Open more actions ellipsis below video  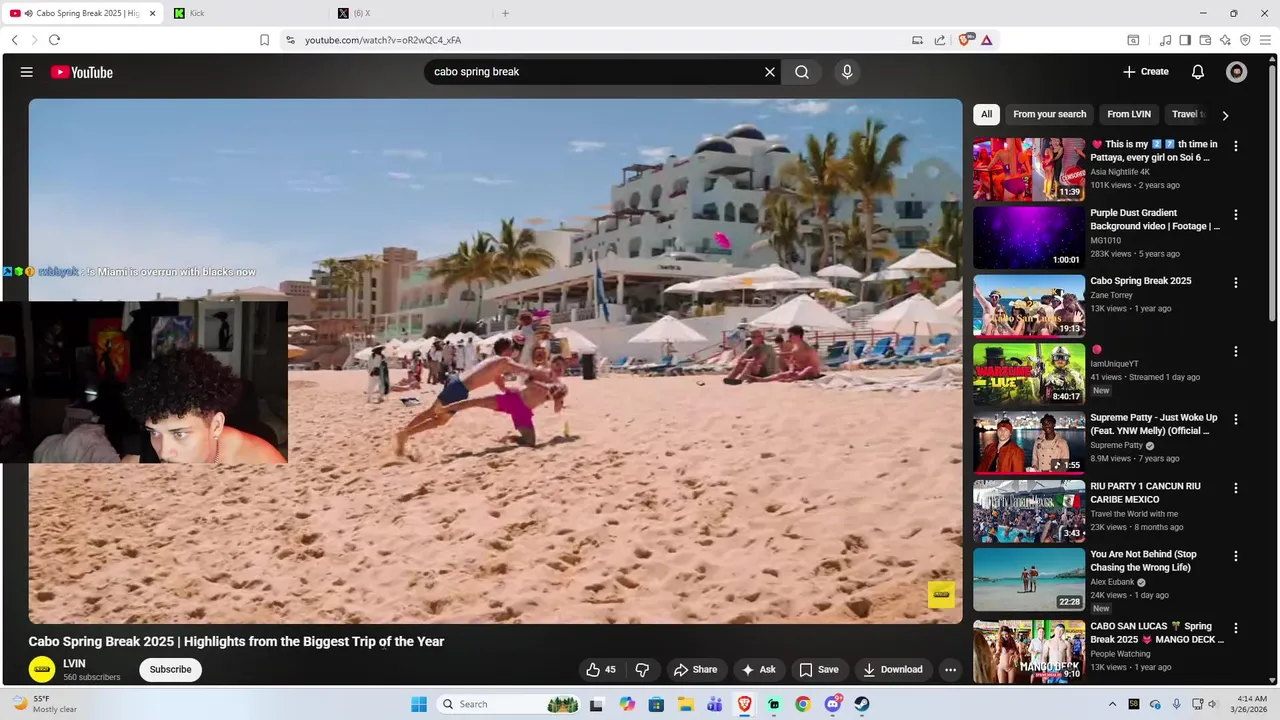pos(951,670)
